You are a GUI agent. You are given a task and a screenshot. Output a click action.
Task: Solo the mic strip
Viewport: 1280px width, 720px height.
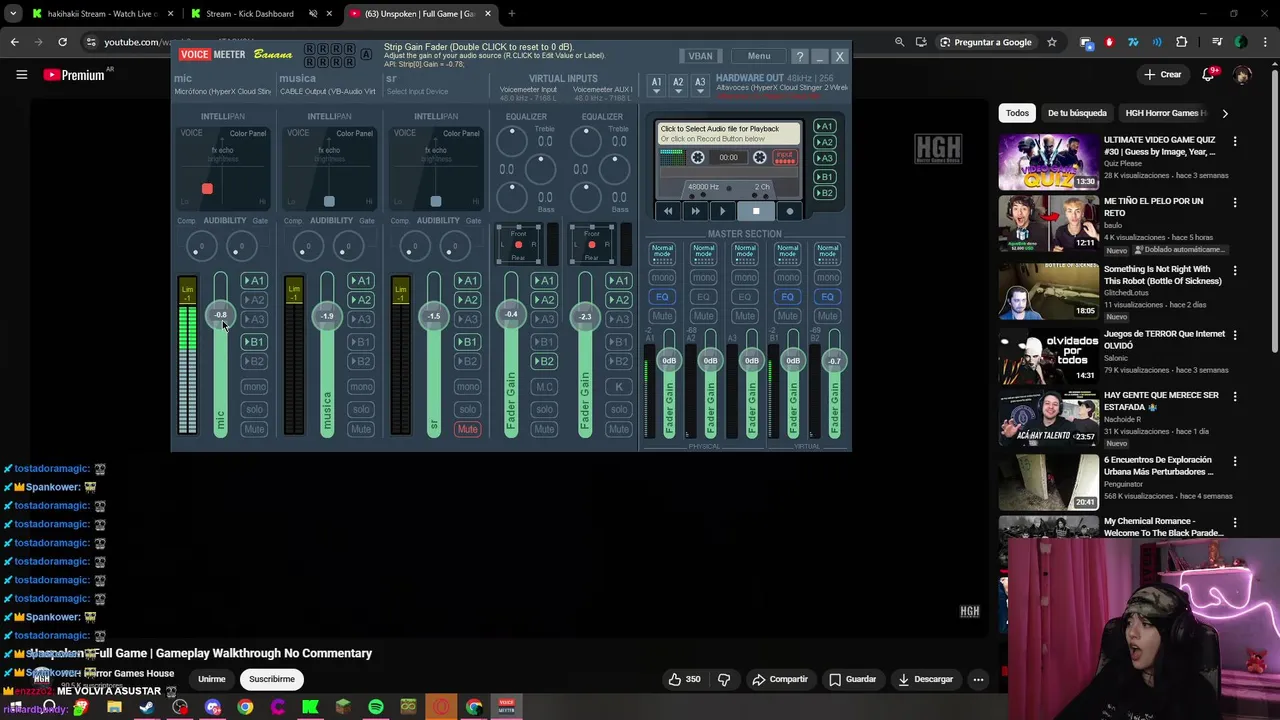click(x=254, y=409)
